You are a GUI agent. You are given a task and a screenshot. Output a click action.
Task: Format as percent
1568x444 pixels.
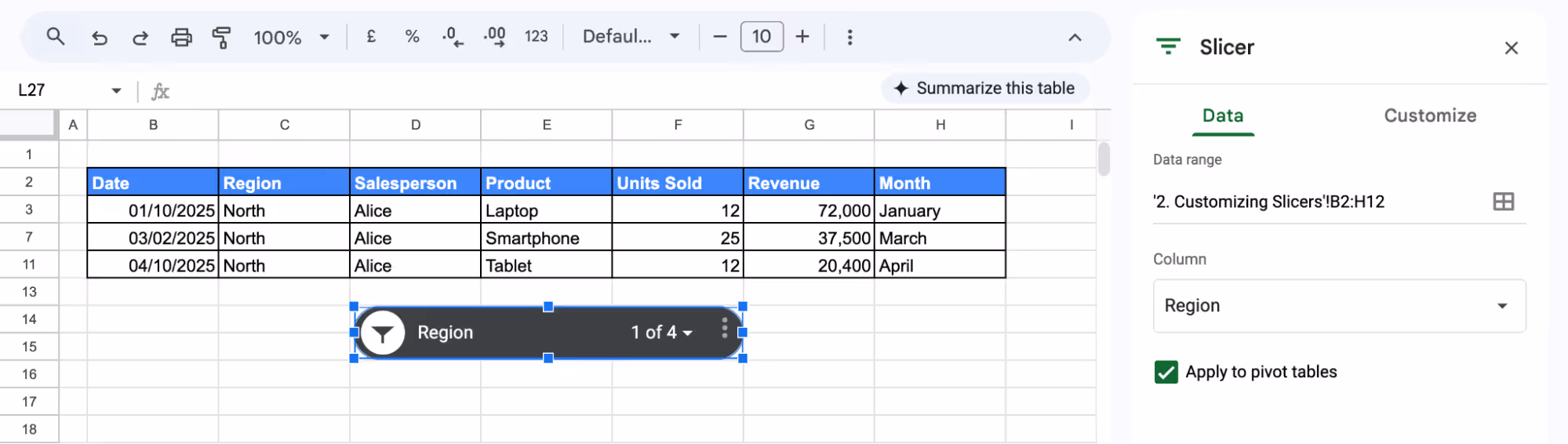point(412,37)
